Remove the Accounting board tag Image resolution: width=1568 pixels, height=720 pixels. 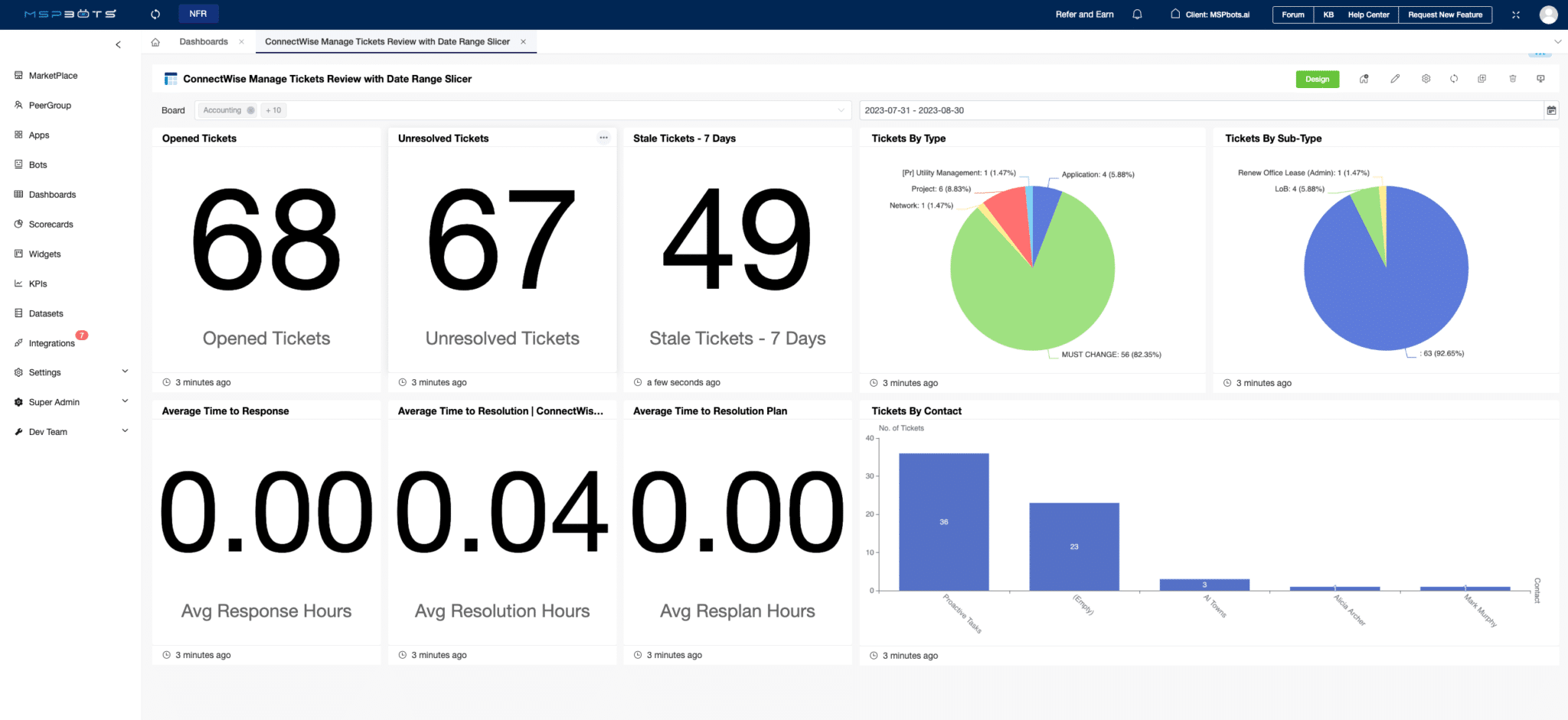(250, 110)
